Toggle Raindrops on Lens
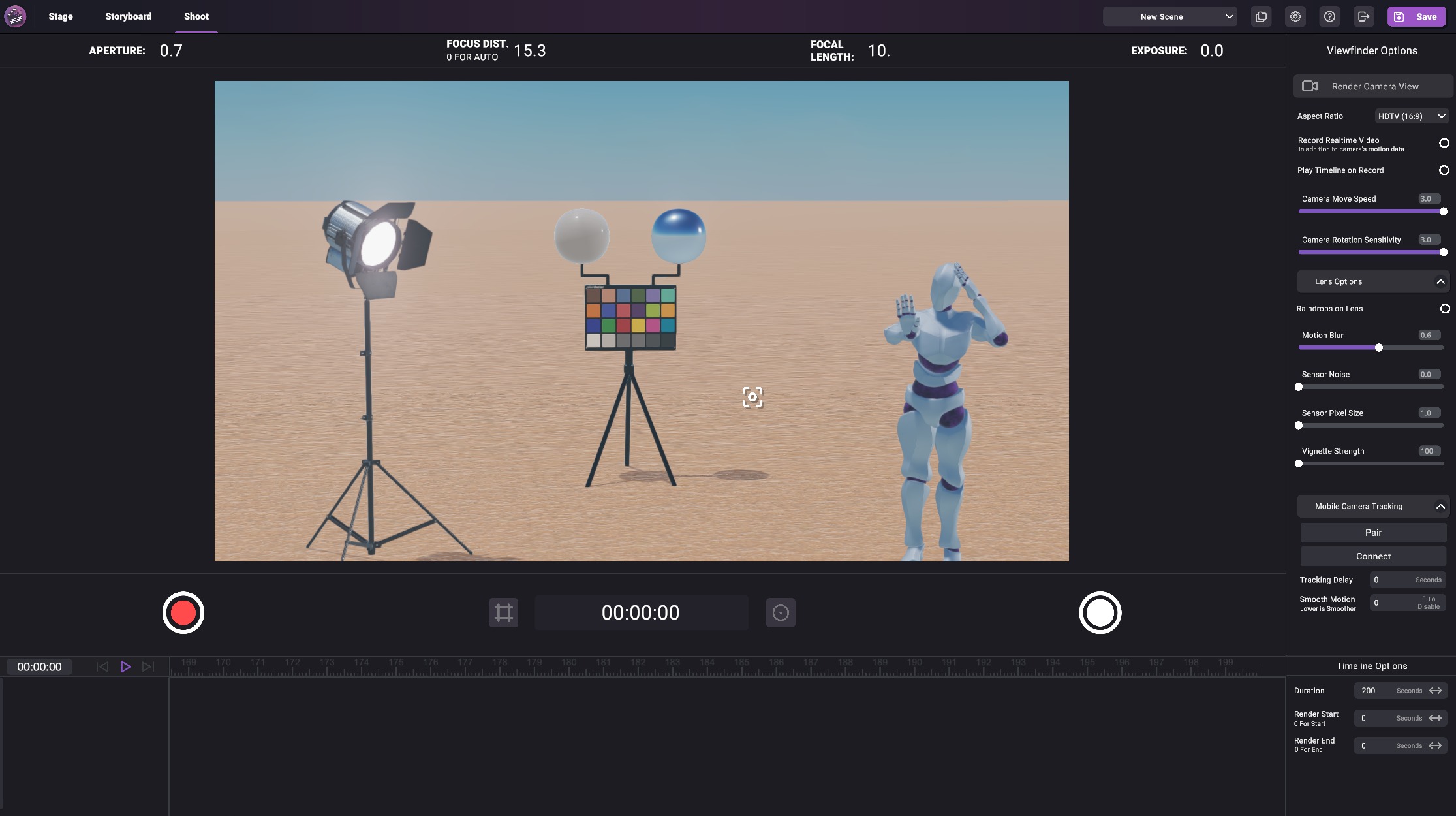The height and width of the screenshot is (816, 1456). [1444, 309]
